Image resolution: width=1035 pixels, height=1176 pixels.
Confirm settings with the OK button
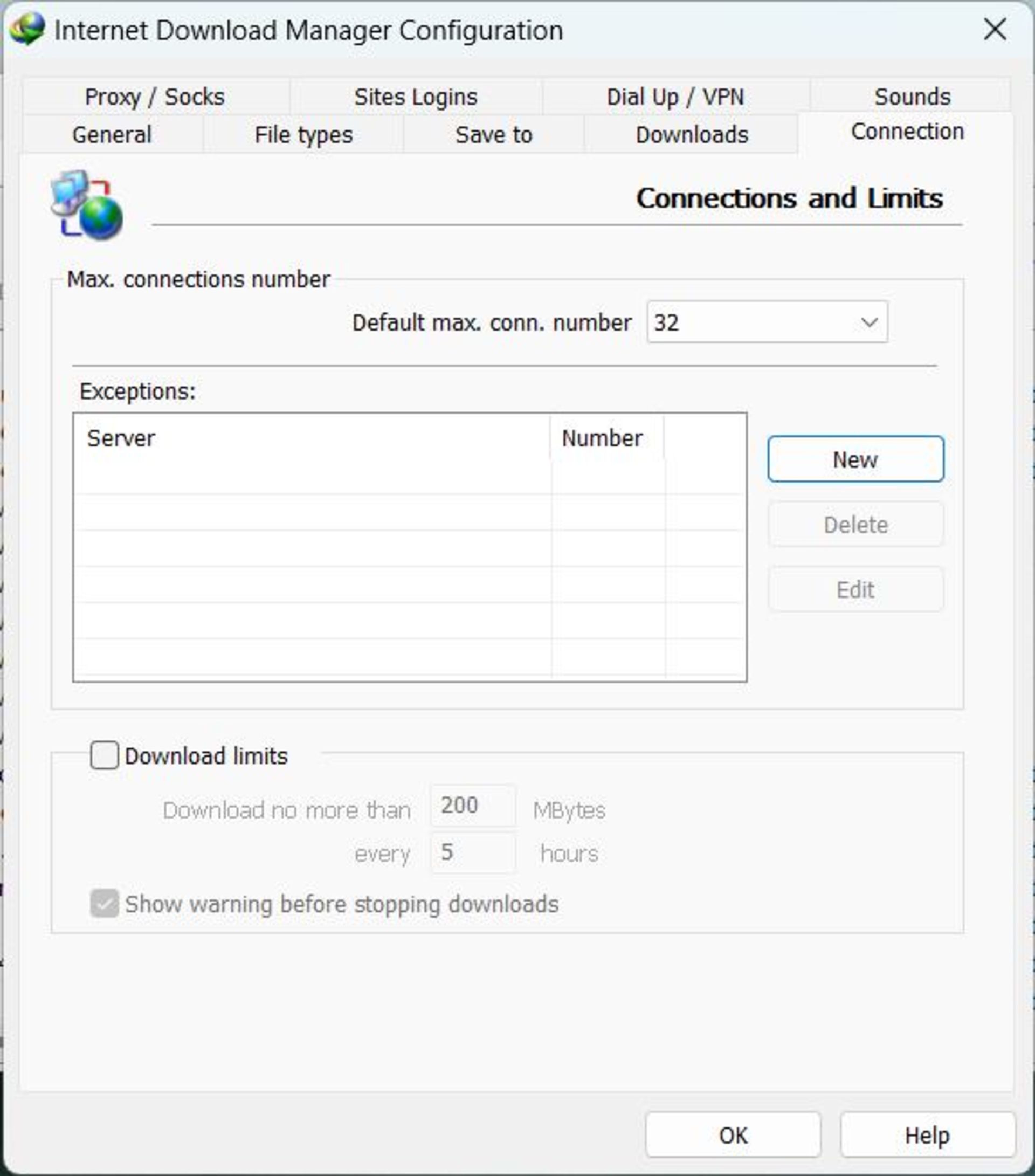click(733, 1135)
